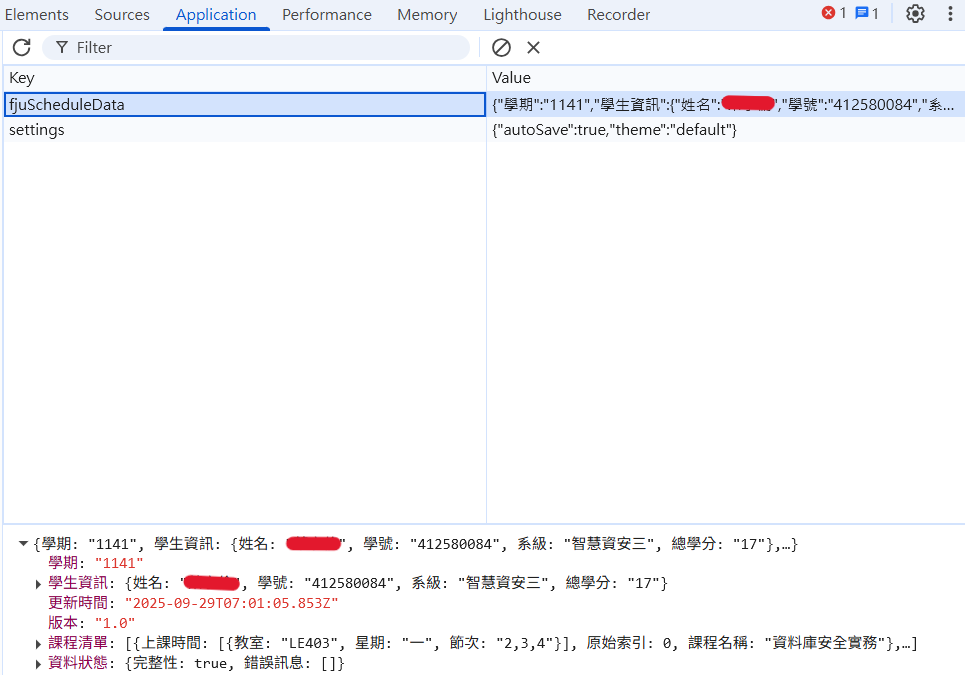Click the refresh storage icon
Screen dimensions: 965x675
[x=22, y=47]
